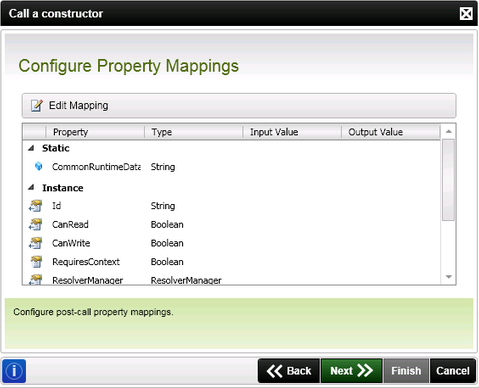Viewport: 479px width, 388px height.
Task: Click the property icon next to ResolverManager
Action: 36,279
